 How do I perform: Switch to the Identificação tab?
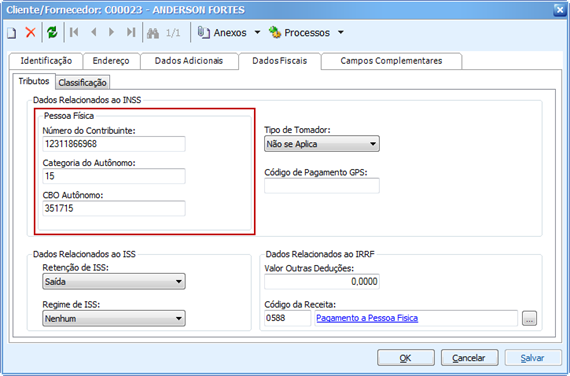[46, 61]
